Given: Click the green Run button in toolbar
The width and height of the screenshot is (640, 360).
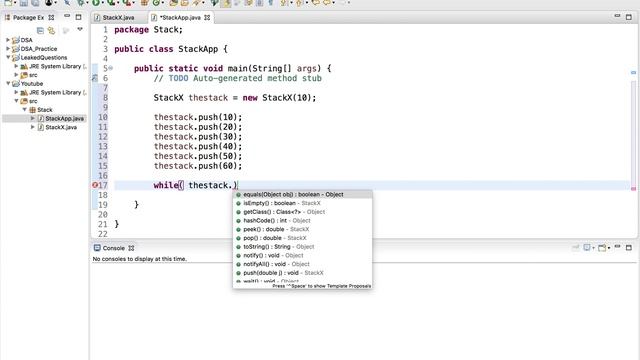Looking at the screenshot, I should pos(95,2).
